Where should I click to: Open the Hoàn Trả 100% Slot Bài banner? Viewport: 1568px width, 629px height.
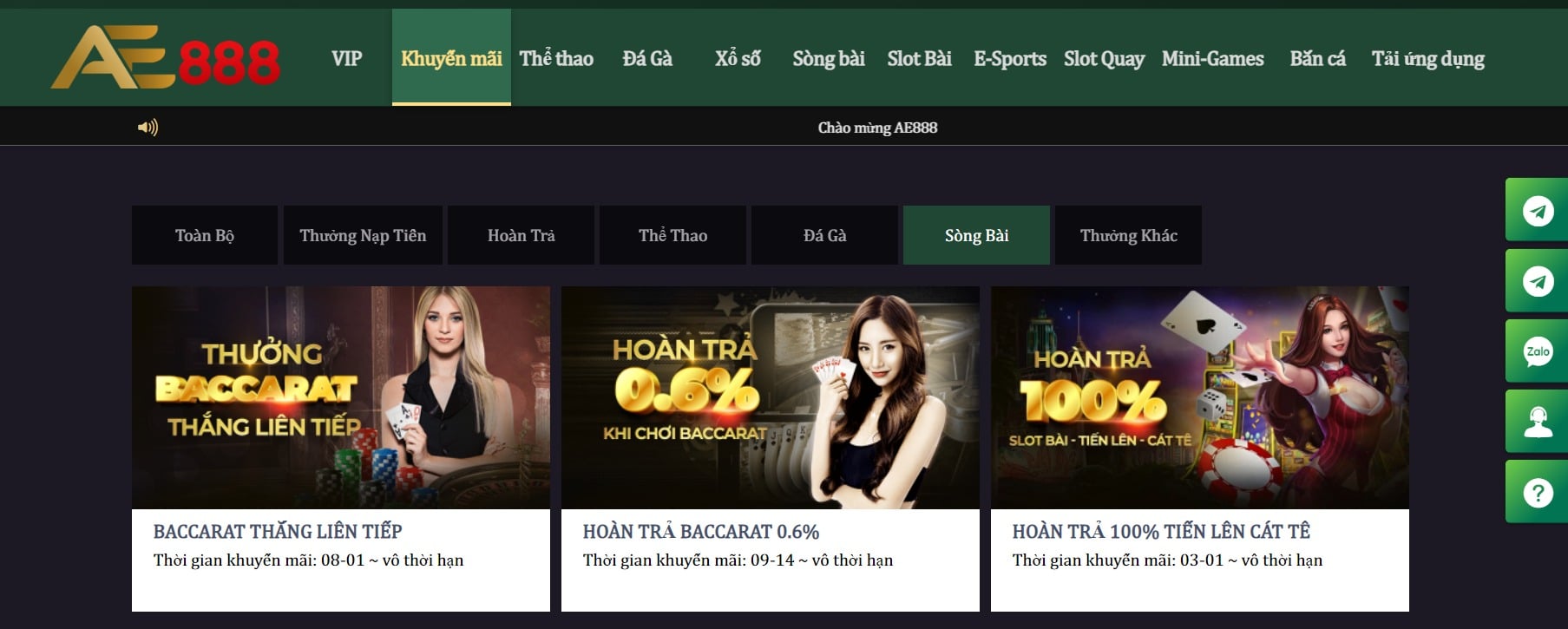[x=1200, y=397]
